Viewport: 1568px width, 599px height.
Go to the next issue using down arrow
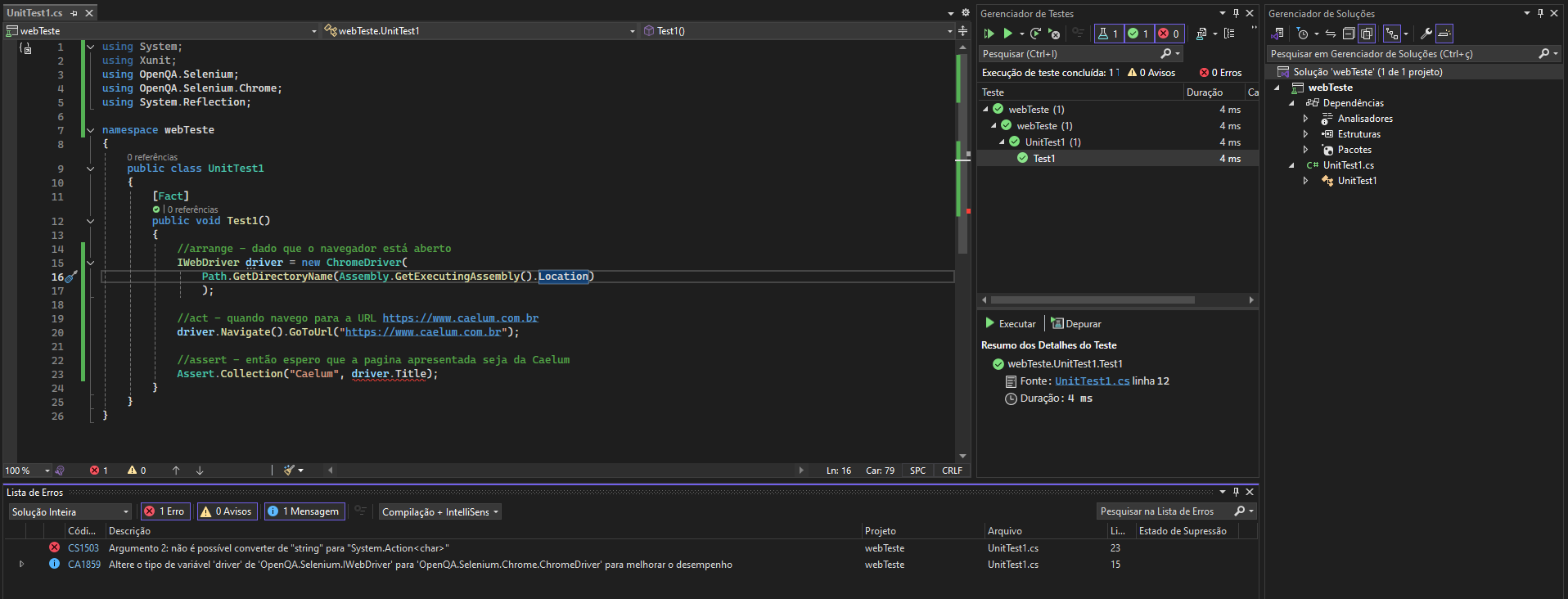(200, 471)
